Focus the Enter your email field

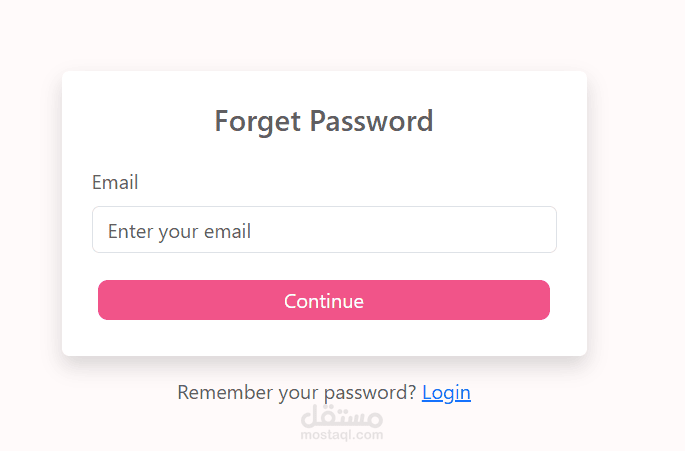click(324, 229)
